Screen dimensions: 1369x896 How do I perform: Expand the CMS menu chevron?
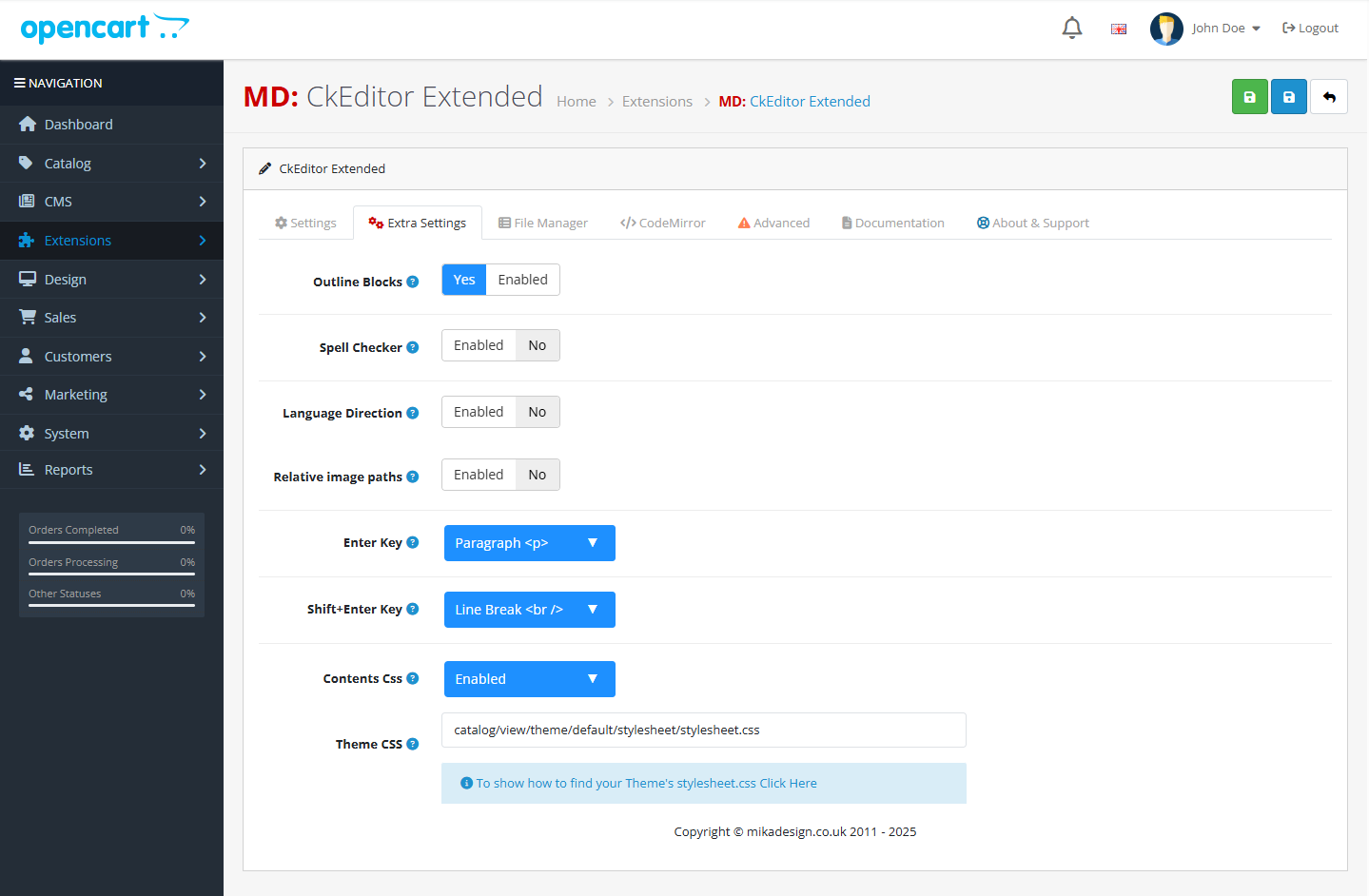point(203,202)
